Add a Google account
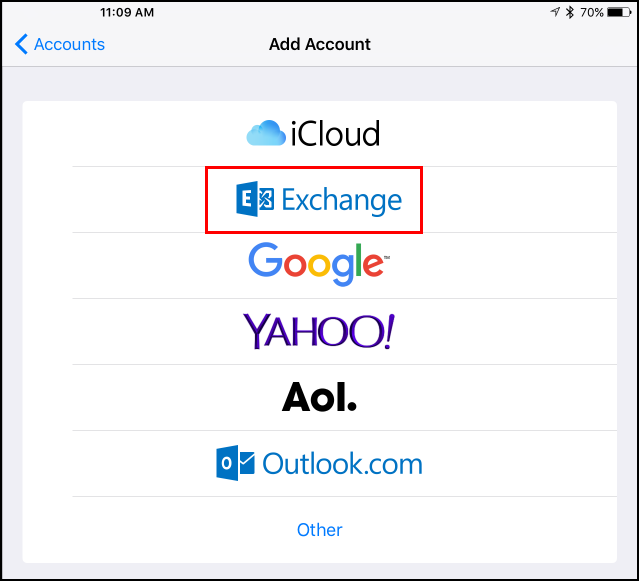This screenshot has width=639, height=581. click(319, 264)
